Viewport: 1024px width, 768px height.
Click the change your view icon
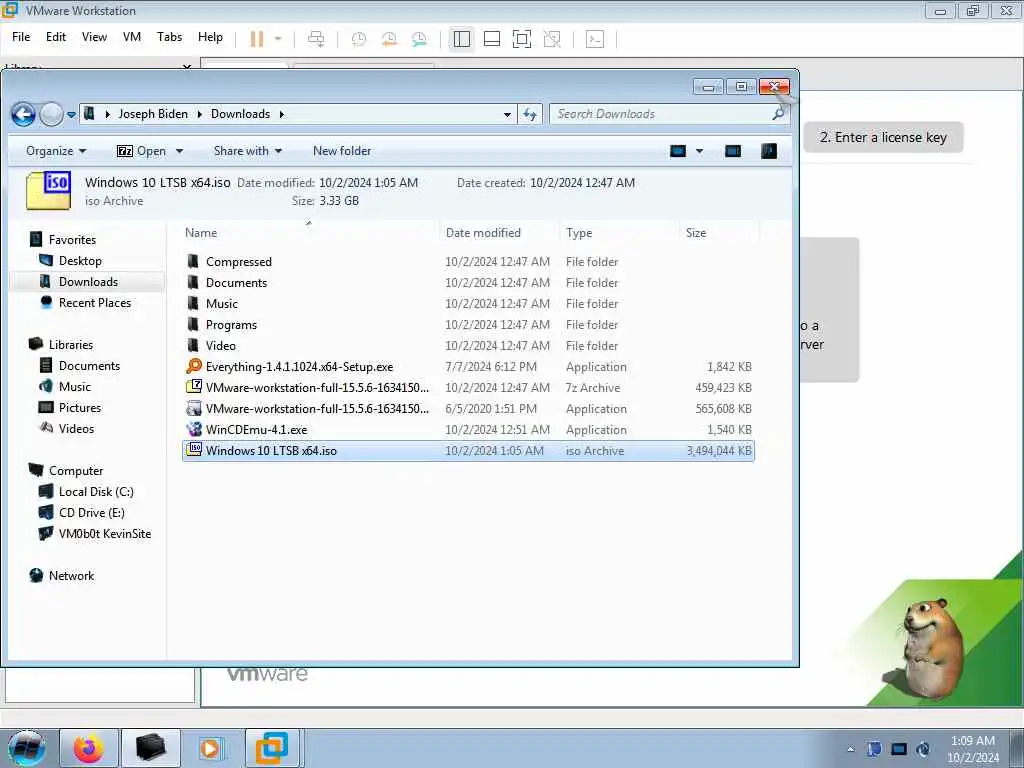click(x=678, y=151)
